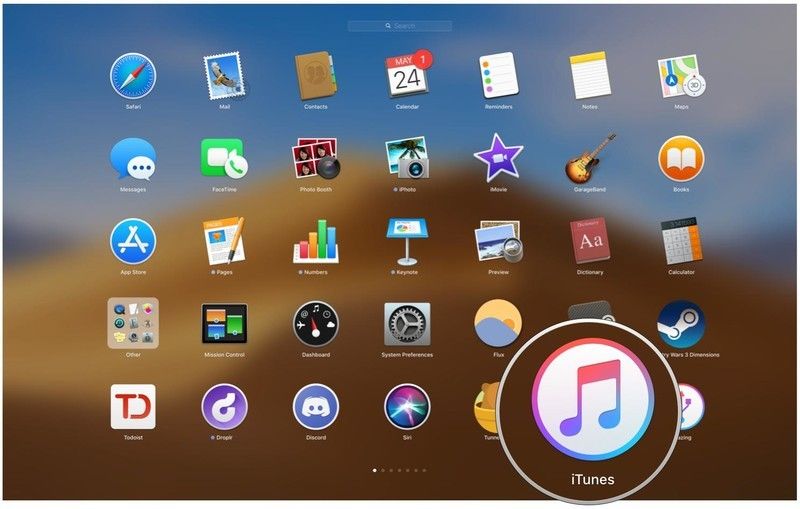Launch Todoist
This screenshot has width=800, height=509.
click(133, 406)
